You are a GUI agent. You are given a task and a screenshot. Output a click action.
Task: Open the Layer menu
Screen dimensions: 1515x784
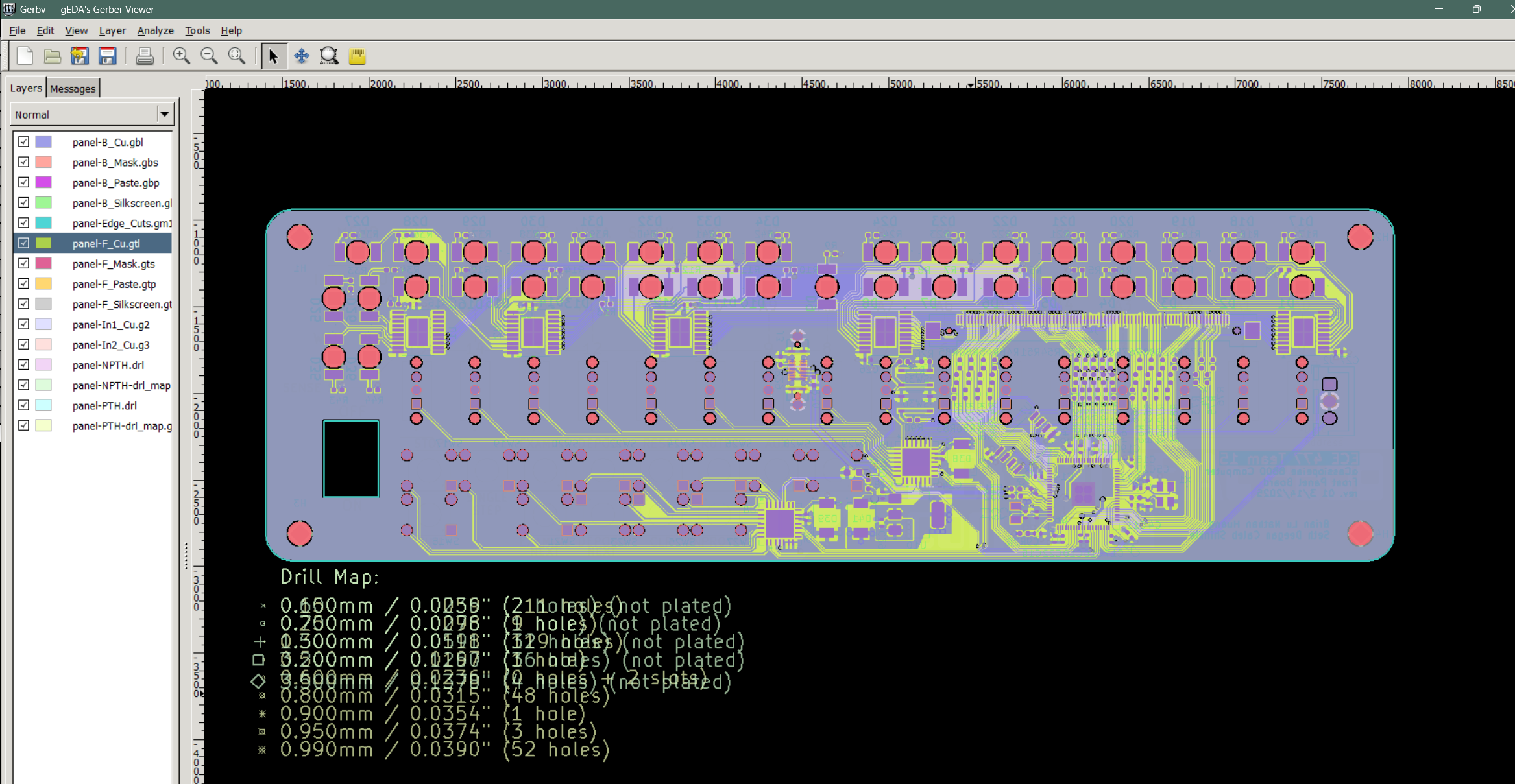pos(112,30)
